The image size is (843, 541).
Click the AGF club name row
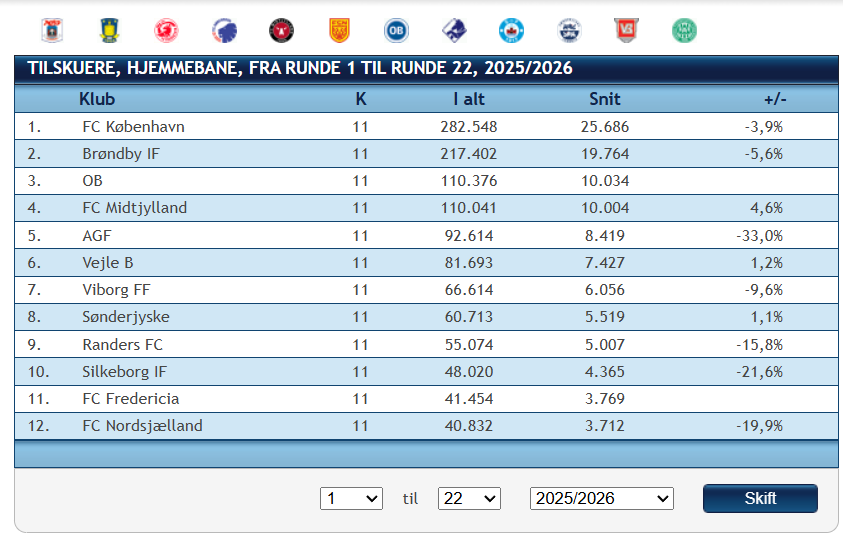(97, 236)
